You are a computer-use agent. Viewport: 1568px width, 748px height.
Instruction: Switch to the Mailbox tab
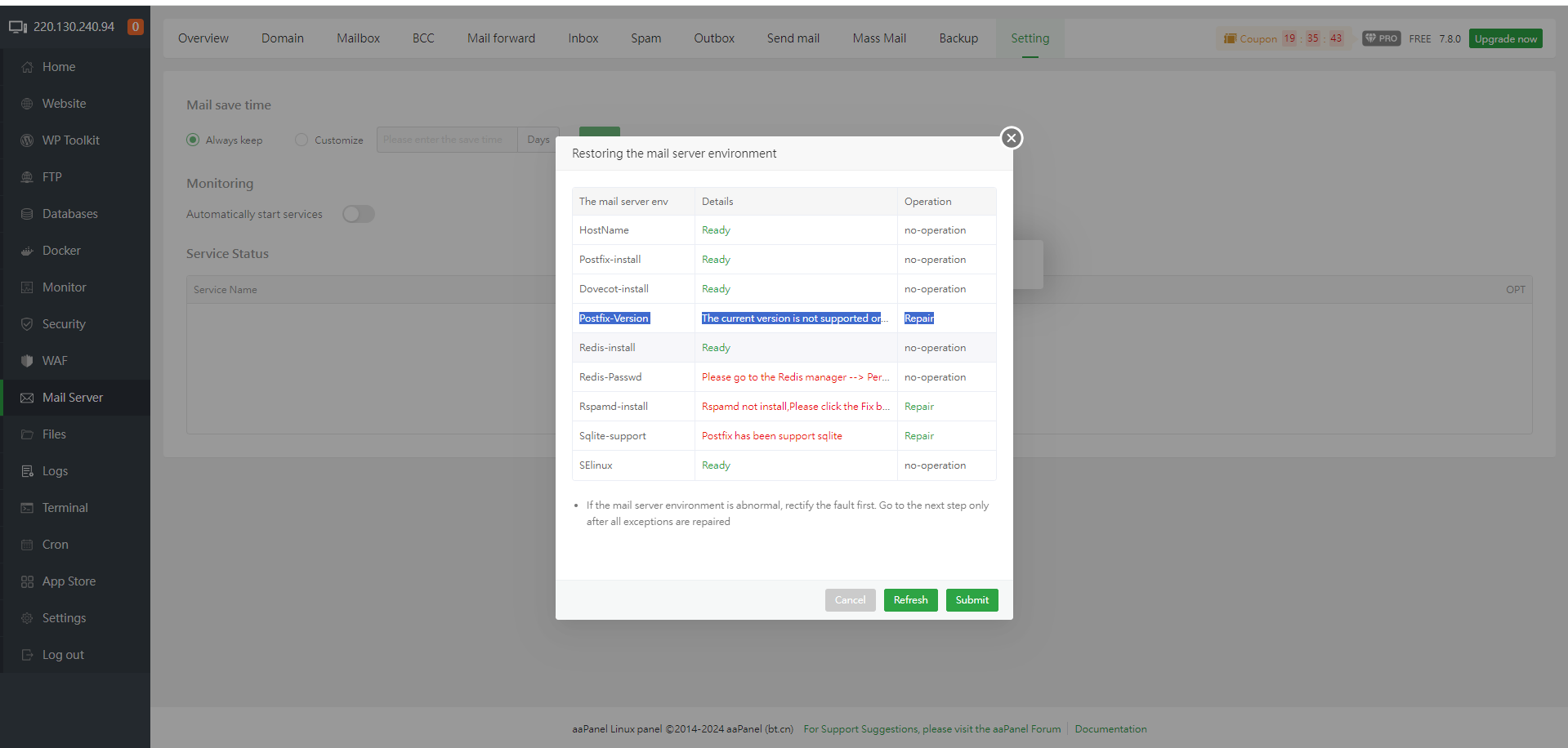(x=358, y=38)
